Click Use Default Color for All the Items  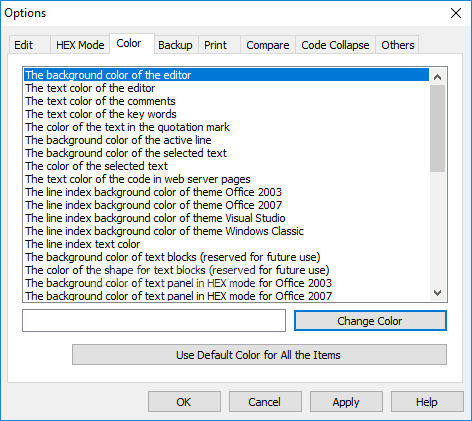coord(259,355)
